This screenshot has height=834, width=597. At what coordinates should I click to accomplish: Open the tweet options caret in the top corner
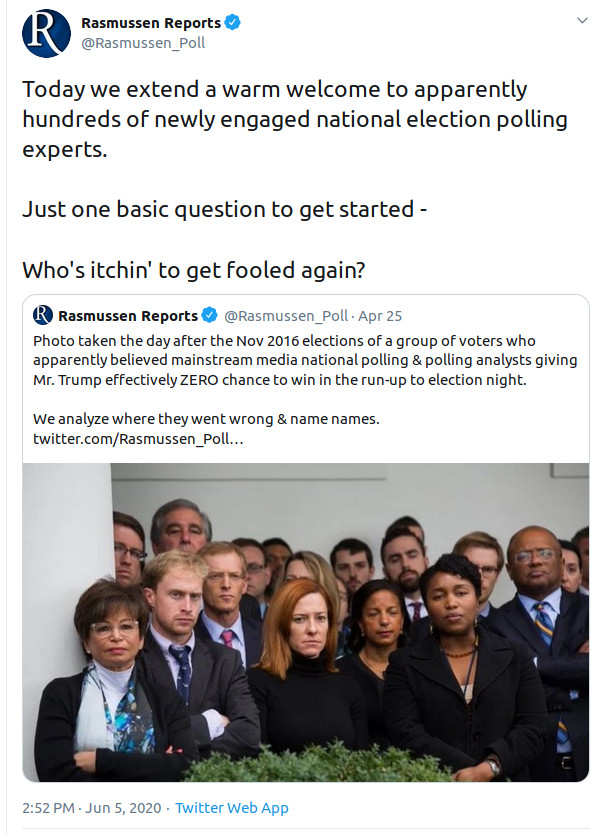coord(581,19)
